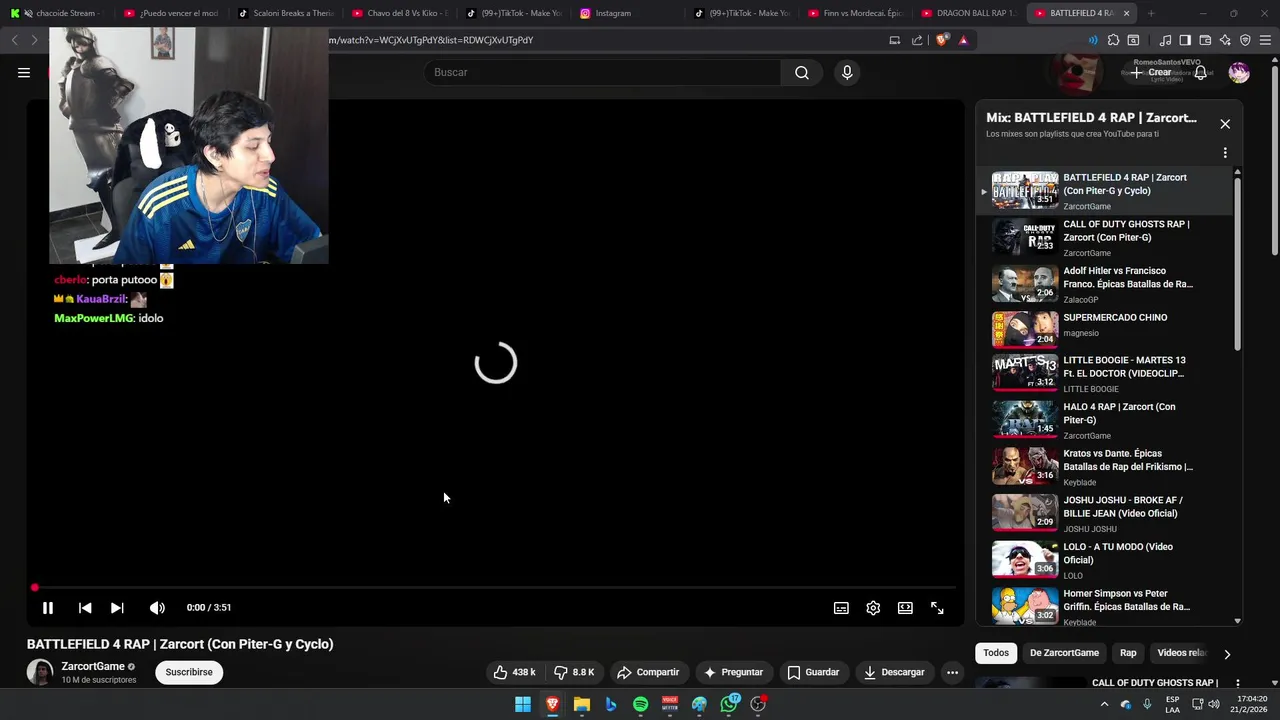The image size is (1280, 720).
Task: Toggle subtitles on the player
Action: (841, 607)
